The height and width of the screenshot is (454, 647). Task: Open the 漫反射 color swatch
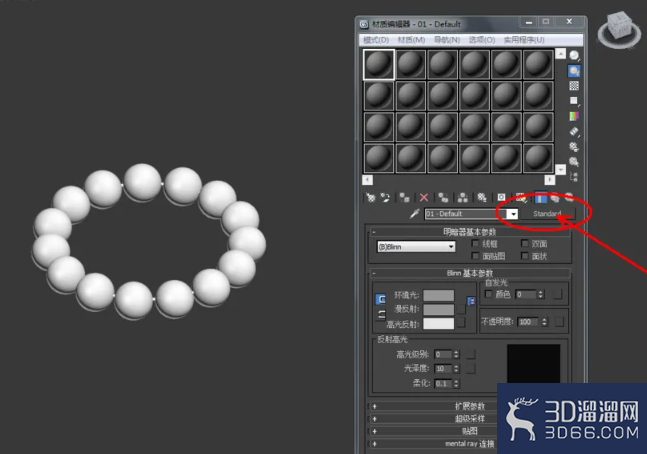439,310
